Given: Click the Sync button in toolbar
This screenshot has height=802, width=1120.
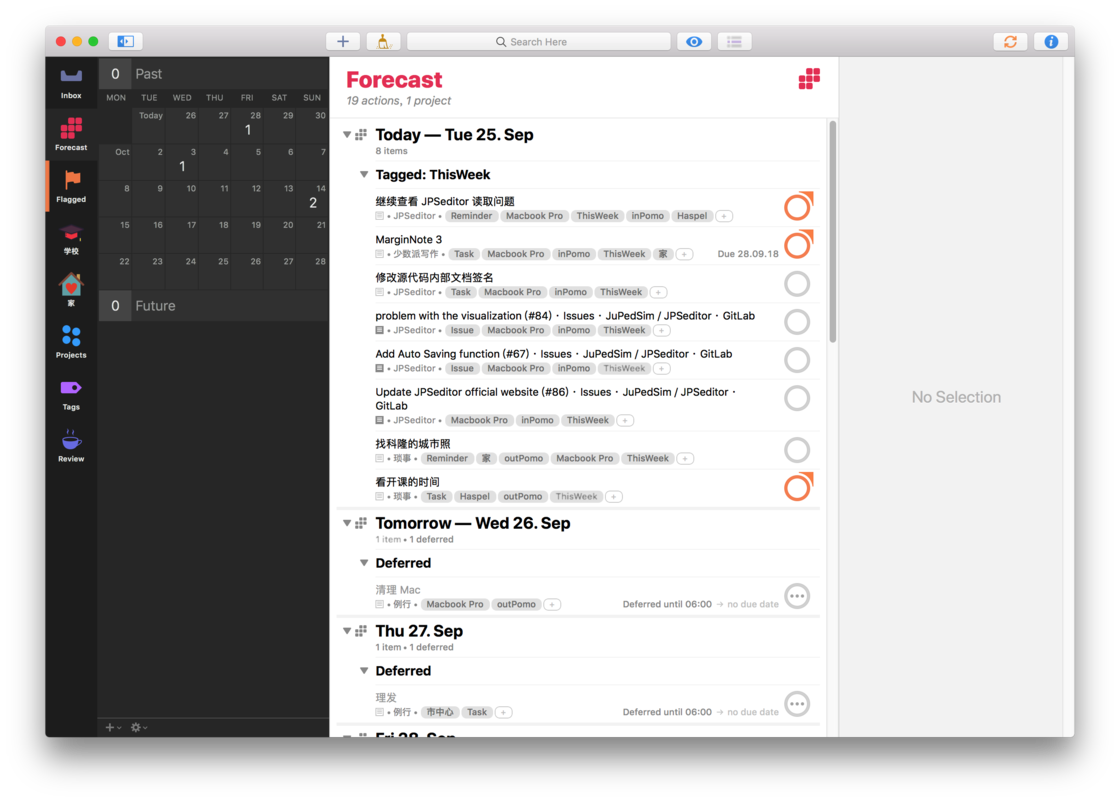Looking at the screenshot, I should tap(1010, 42).
